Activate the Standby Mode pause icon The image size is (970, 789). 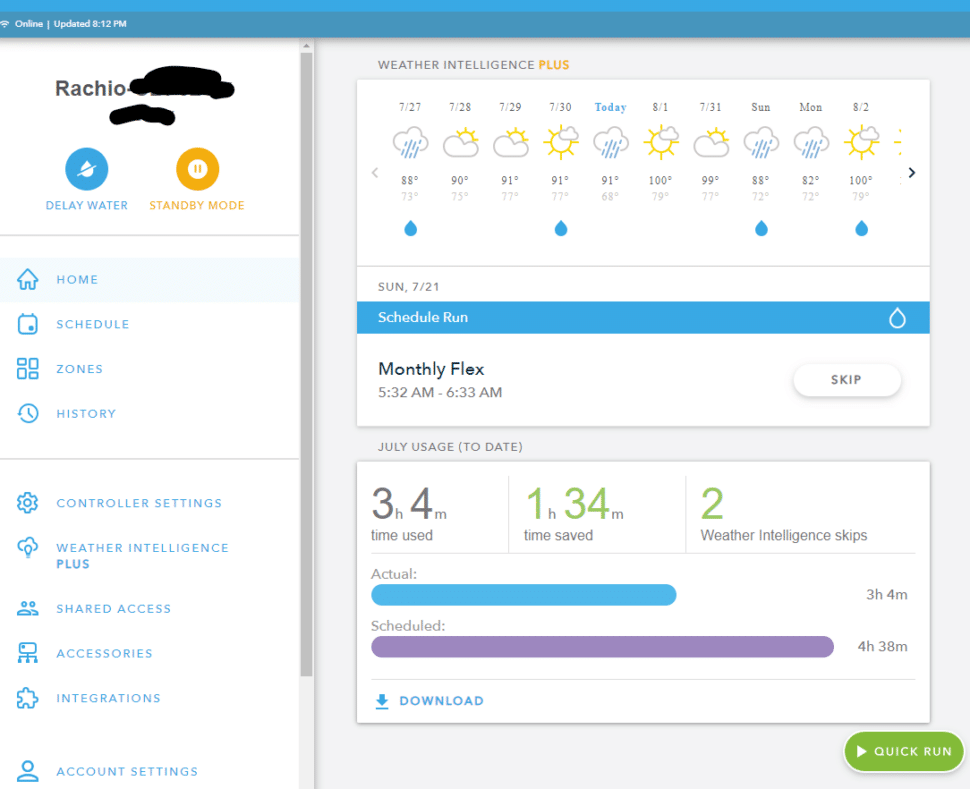[196, 168]
